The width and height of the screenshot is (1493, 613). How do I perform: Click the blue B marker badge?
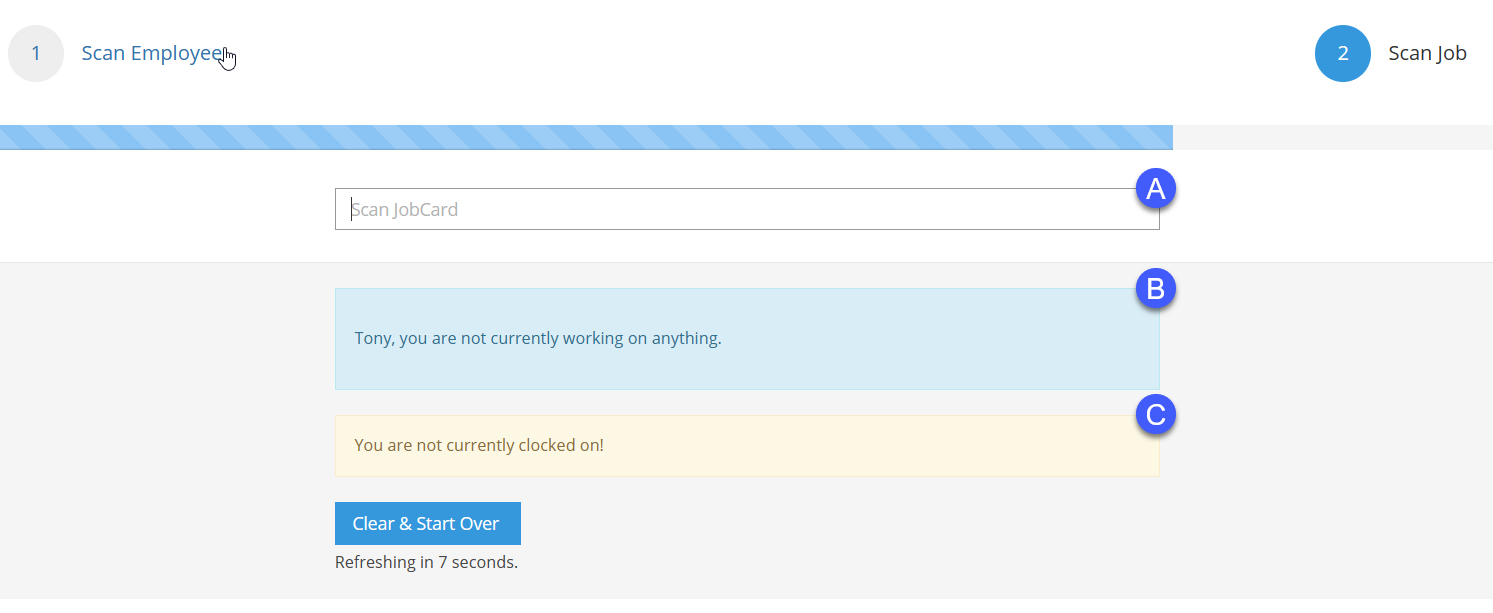(1156, 289)
